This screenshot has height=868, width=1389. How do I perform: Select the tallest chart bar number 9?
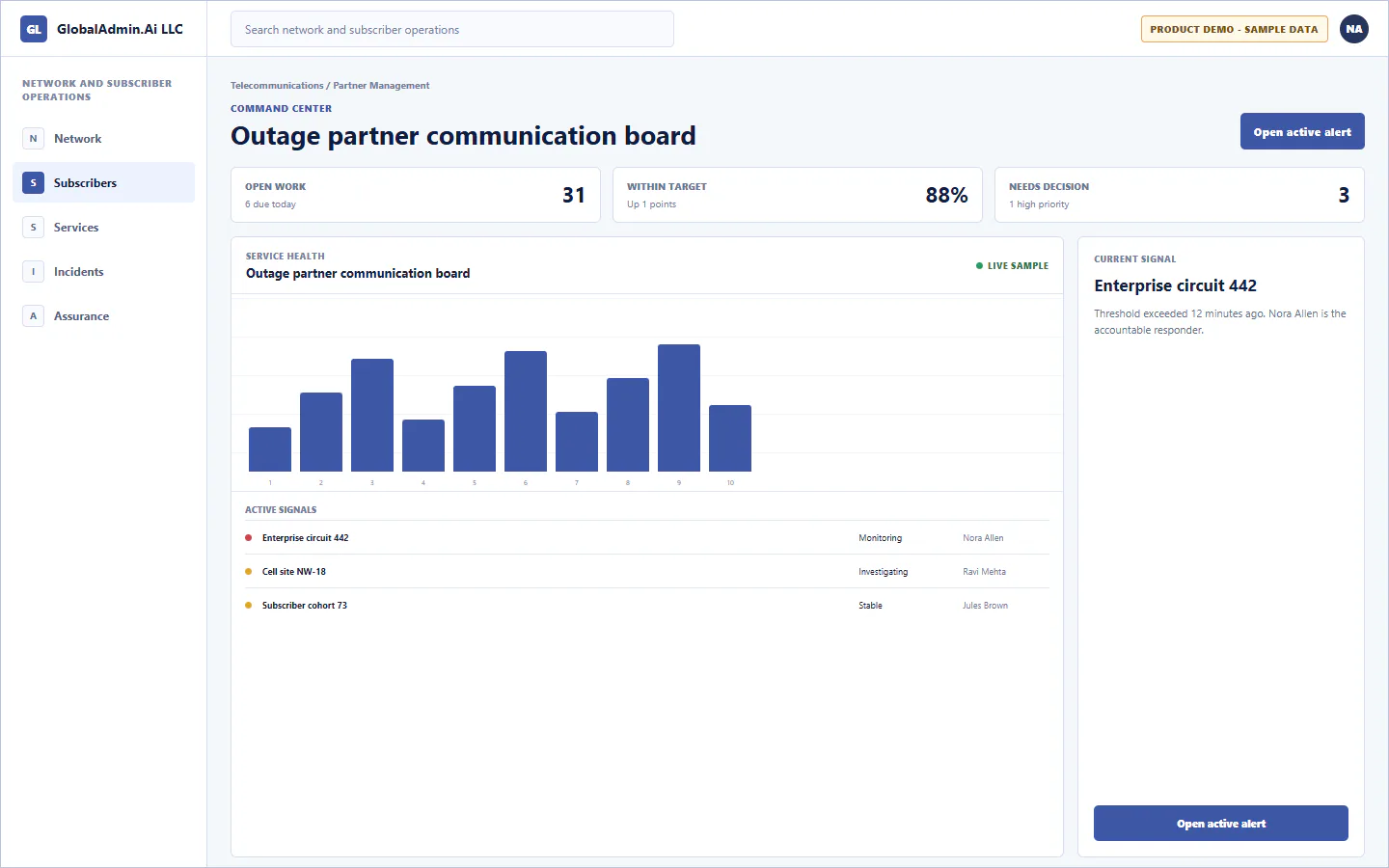point(679,408)
